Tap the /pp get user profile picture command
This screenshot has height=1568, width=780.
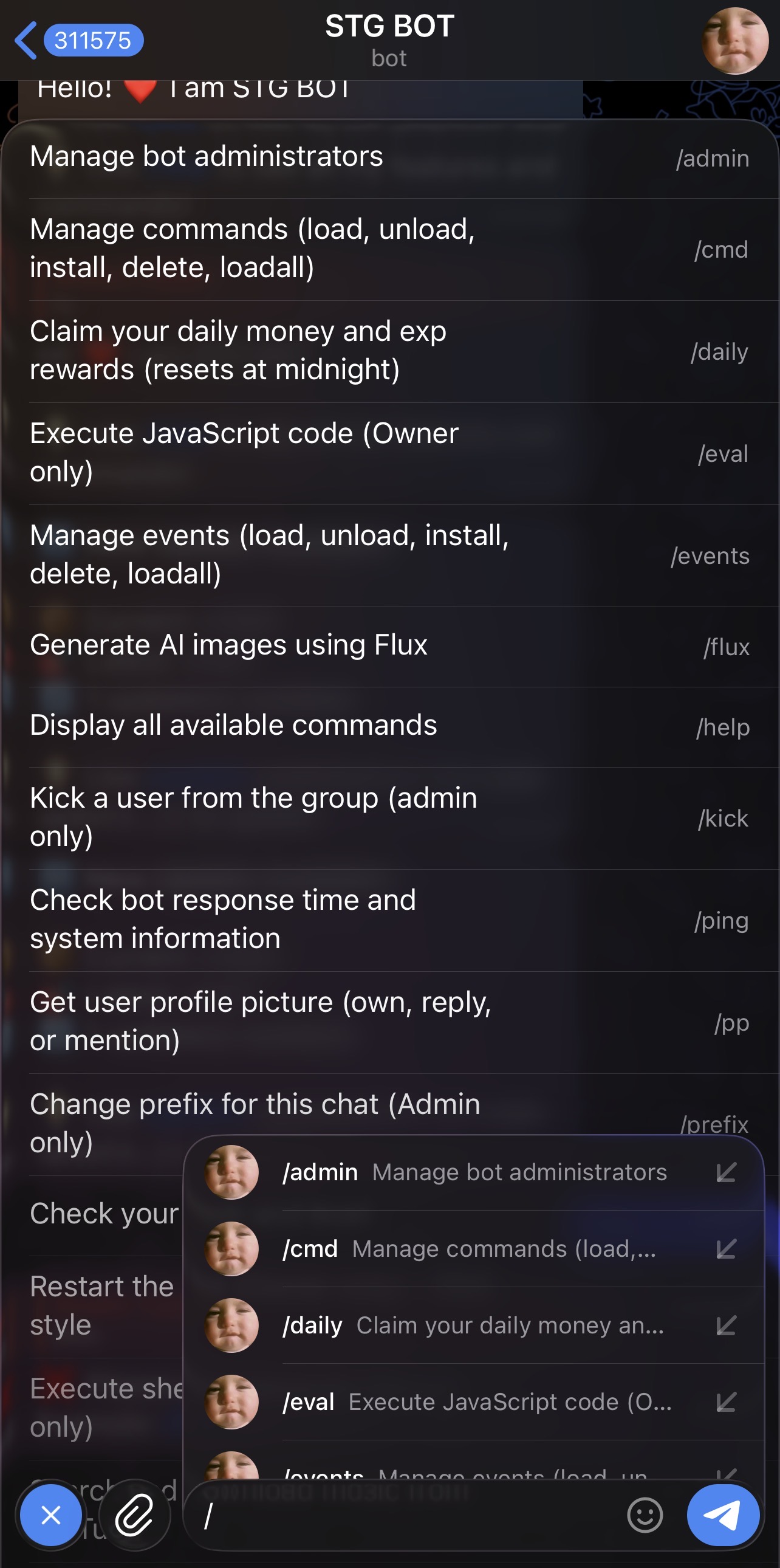click(x=389, y=1022)
